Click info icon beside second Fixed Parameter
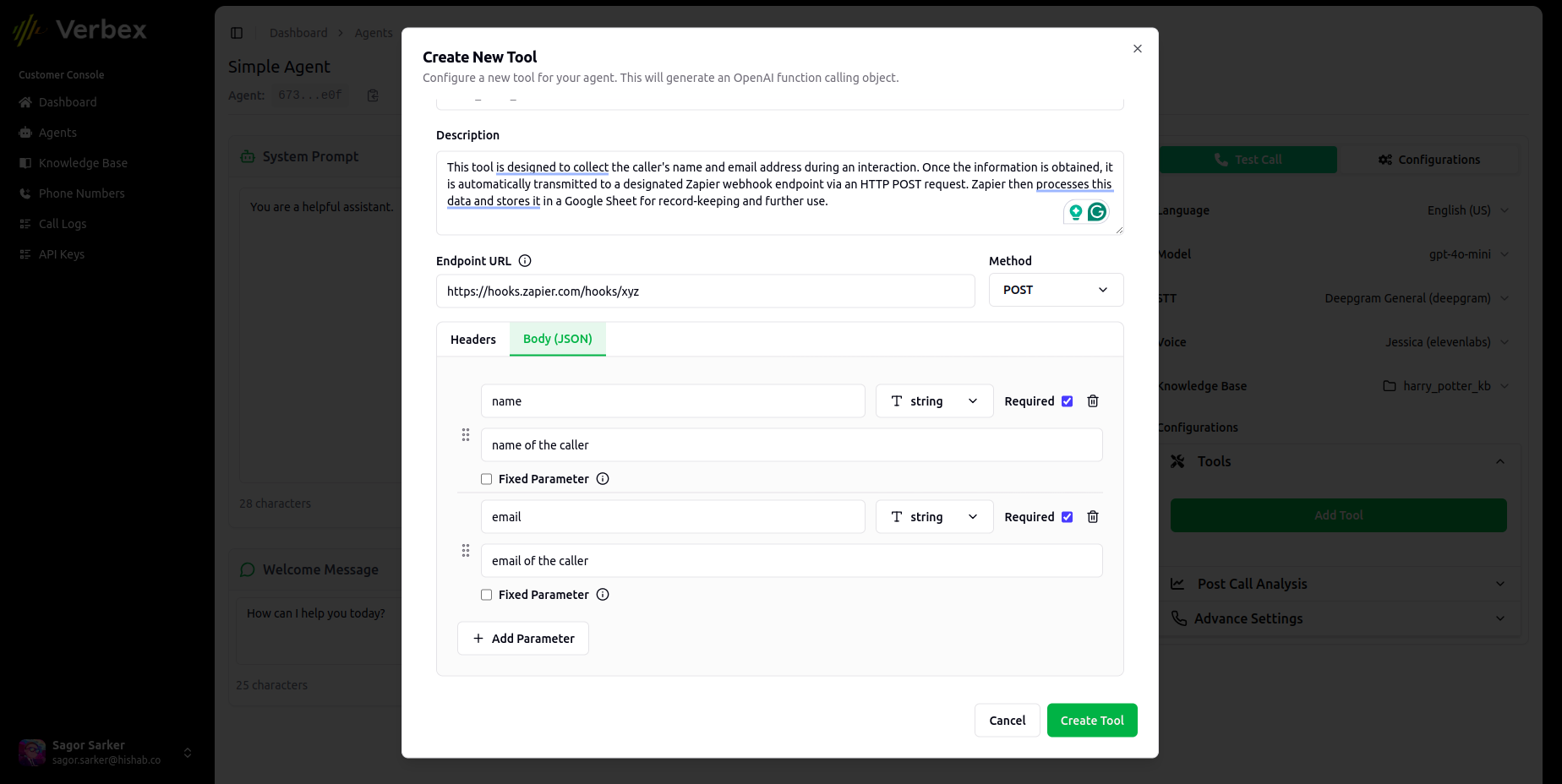 603,595
